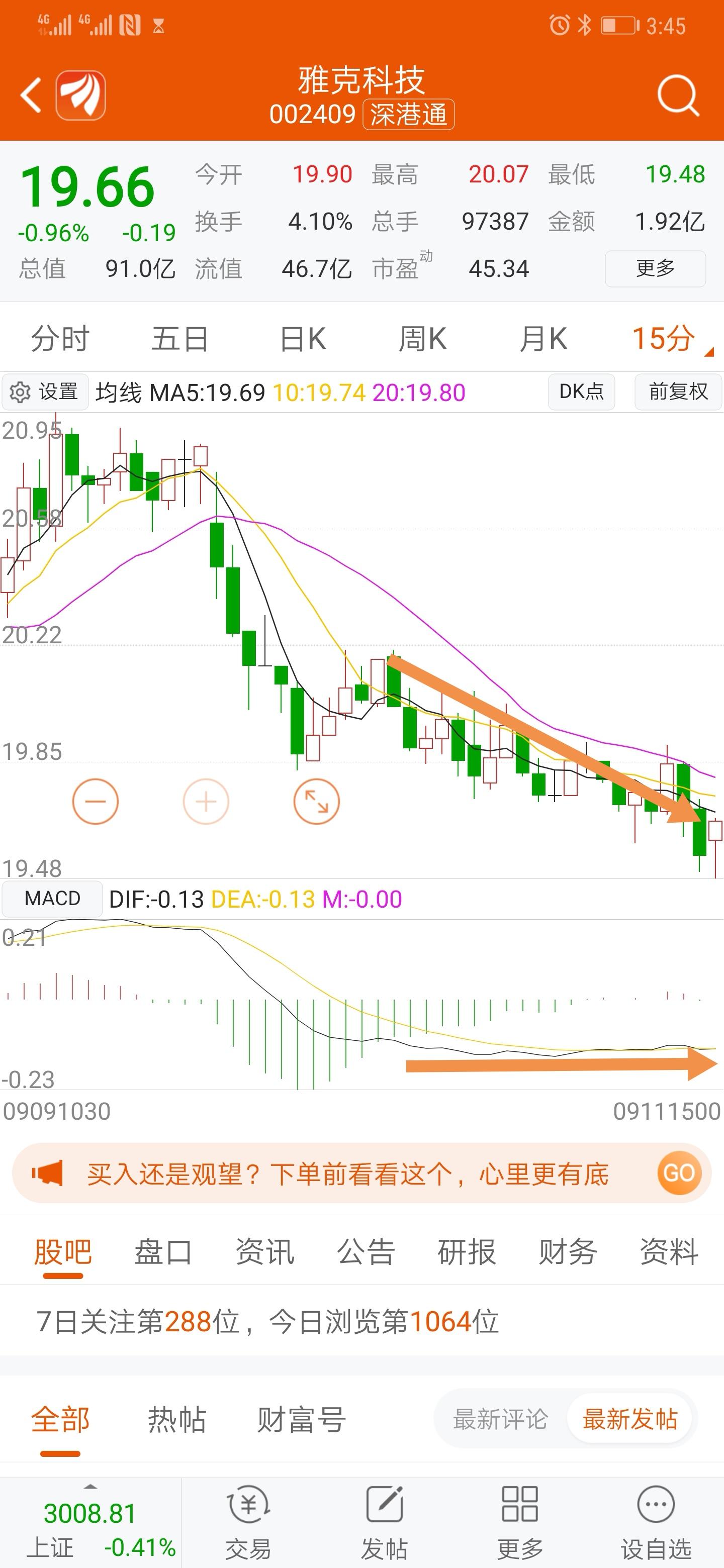The image size is (724, 1568).
Task: Tap the 雅克科技 stock title
Action: (361, 80)
